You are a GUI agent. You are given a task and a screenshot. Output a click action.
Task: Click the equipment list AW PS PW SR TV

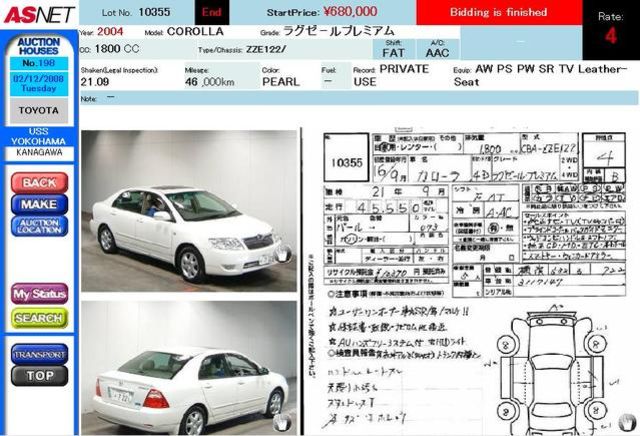541,75
